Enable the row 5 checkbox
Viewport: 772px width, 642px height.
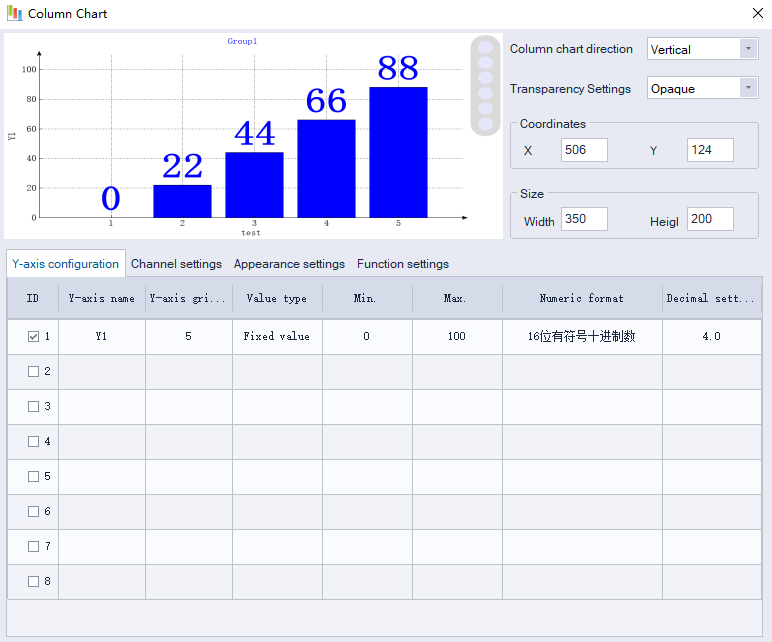point(33,476)
